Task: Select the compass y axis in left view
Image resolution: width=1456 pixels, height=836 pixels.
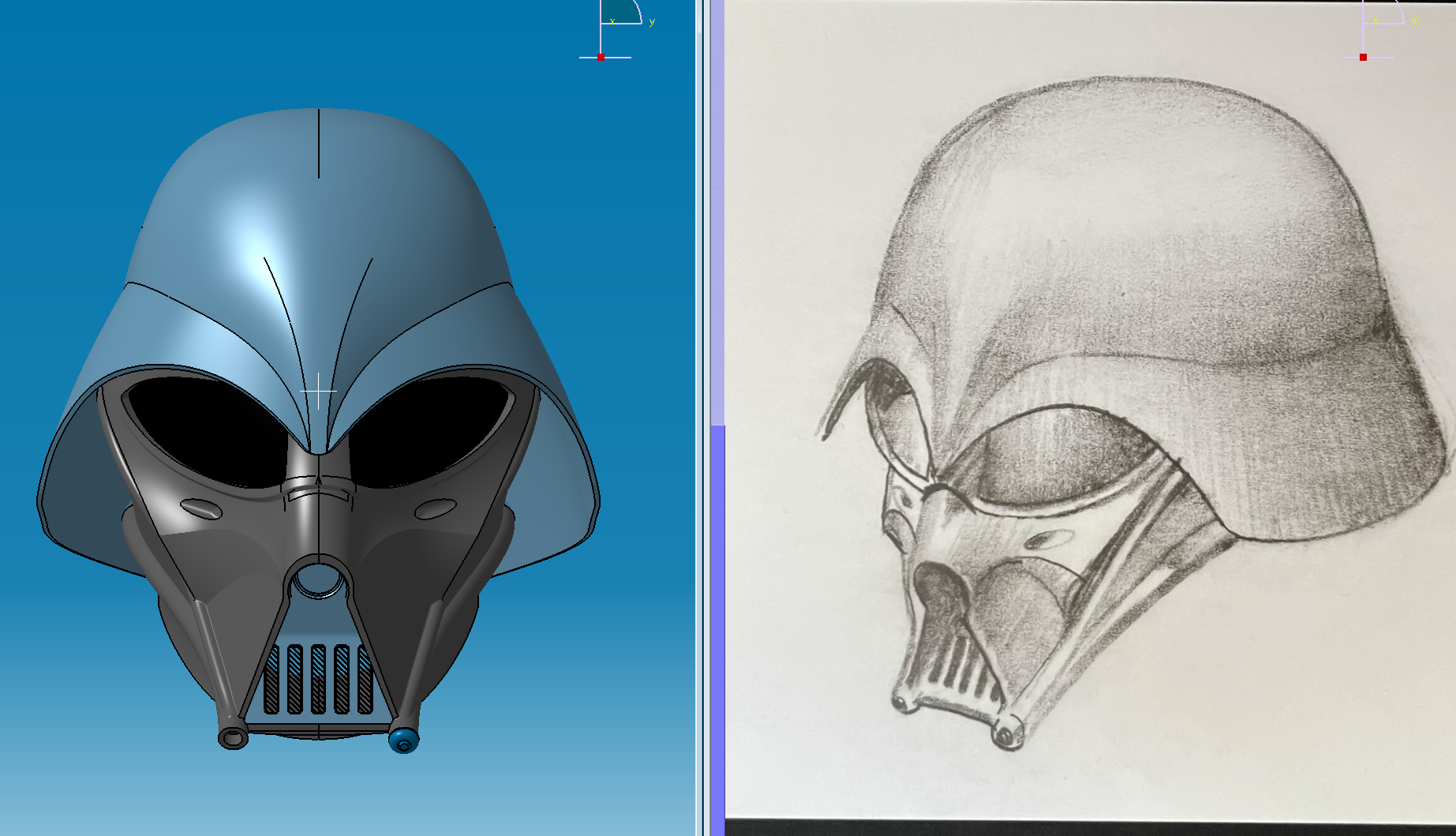Action: (x=652, y=22)
